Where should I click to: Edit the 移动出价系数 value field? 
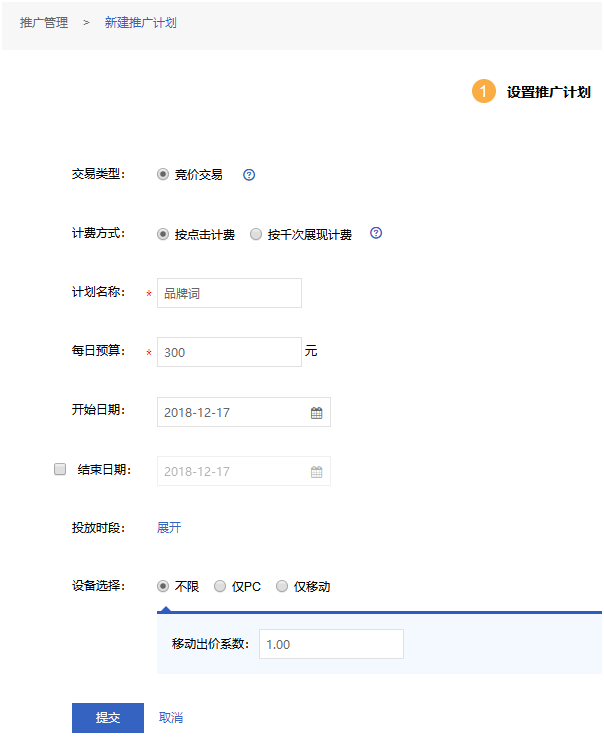tap(331, 644)
